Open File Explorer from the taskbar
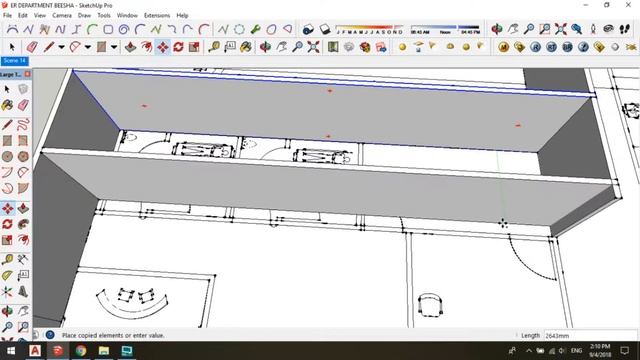640x360 pixels. [x=104, y=351]
